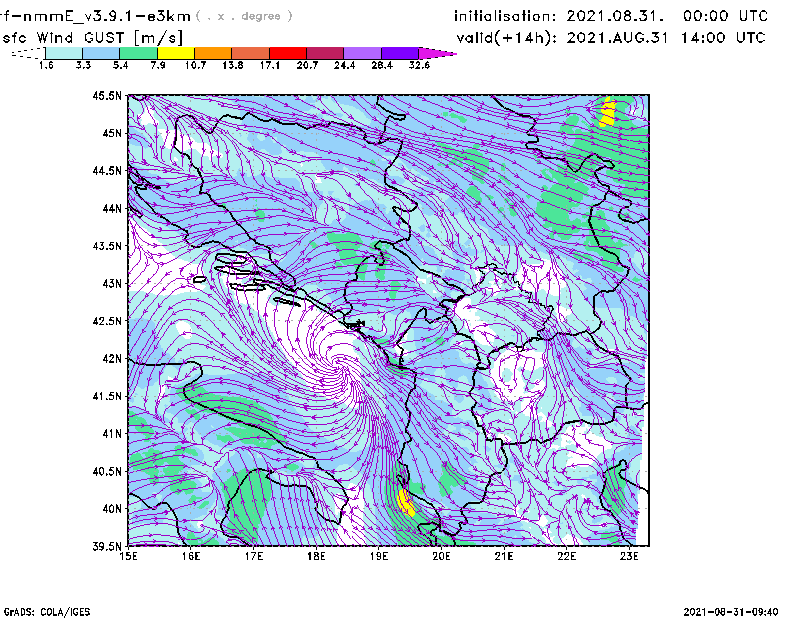Click the 40.5N latitude label
800x618 pixels.
(107, 471)
